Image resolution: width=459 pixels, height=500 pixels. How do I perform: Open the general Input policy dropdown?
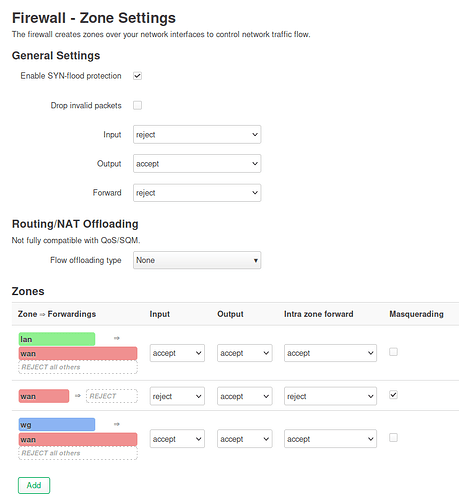point(197,135)
